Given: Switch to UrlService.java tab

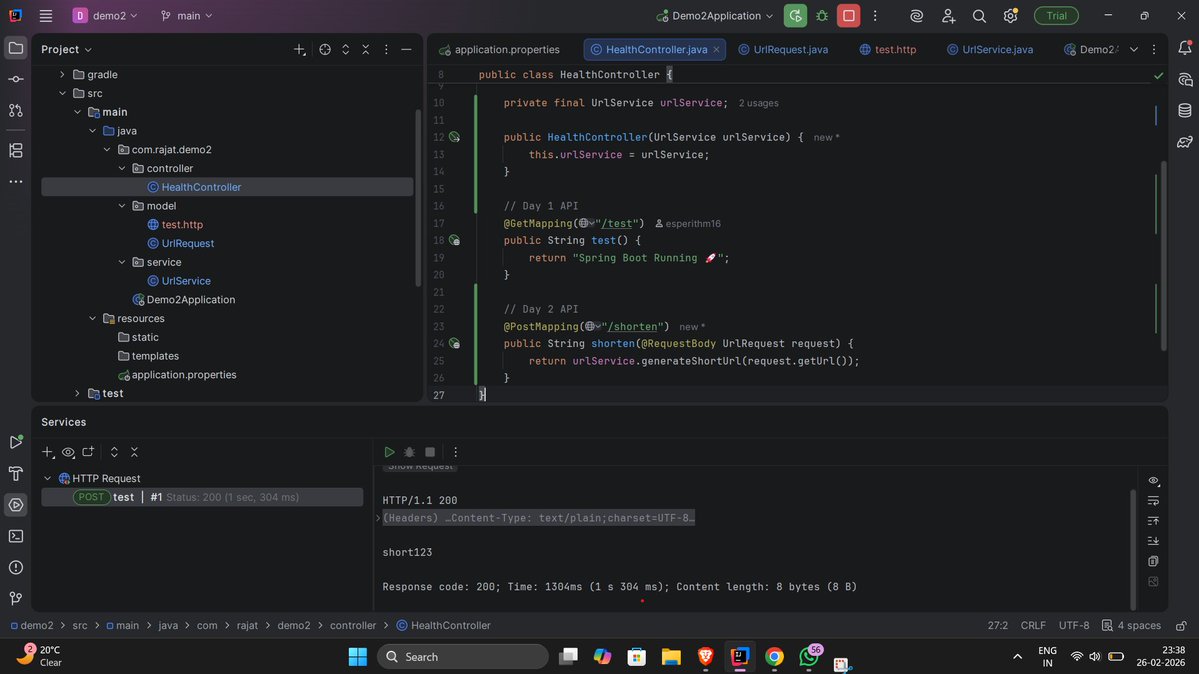Looking at the screenshot, I should pyautogui.click(x=990, y=49).
